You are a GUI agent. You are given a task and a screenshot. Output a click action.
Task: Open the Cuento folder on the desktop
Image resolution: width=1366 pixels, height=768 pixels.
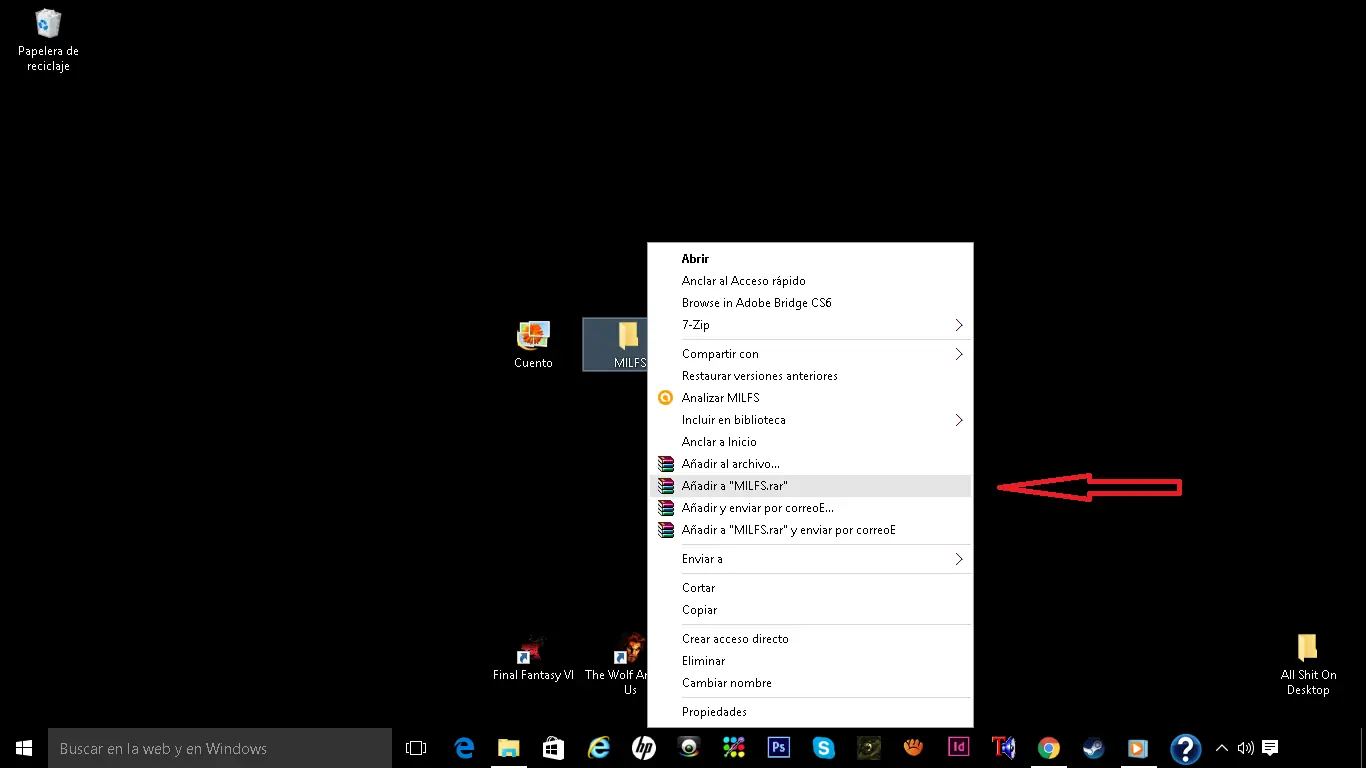tap(533, 335)
